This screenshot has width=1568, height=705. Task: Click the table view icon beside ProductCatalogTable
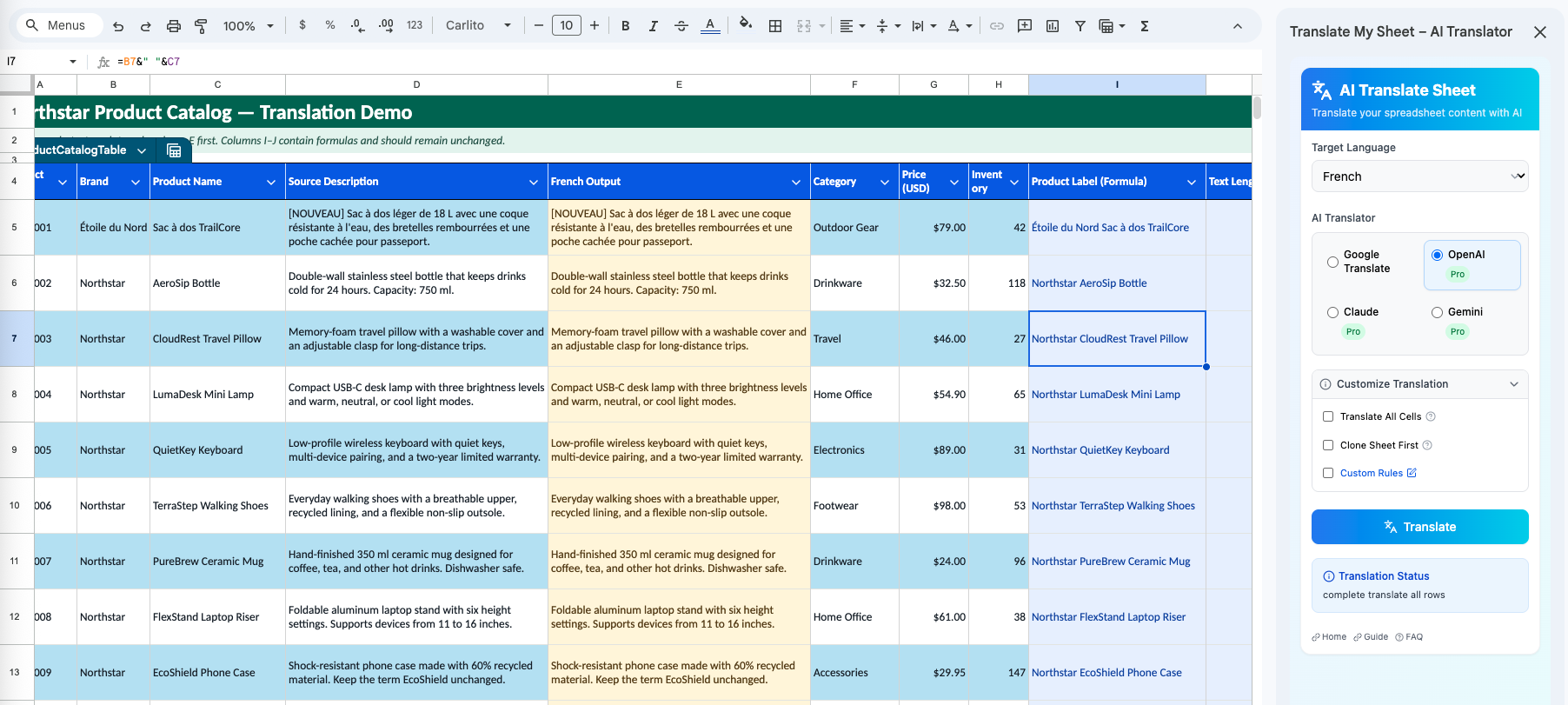coord(174,150)
